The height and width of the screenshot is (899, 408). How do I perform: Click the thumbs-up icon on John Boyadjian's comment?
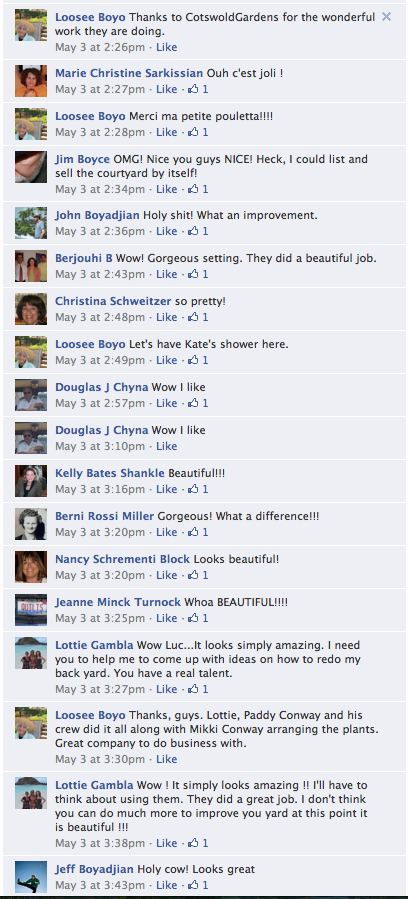point(194,231)
